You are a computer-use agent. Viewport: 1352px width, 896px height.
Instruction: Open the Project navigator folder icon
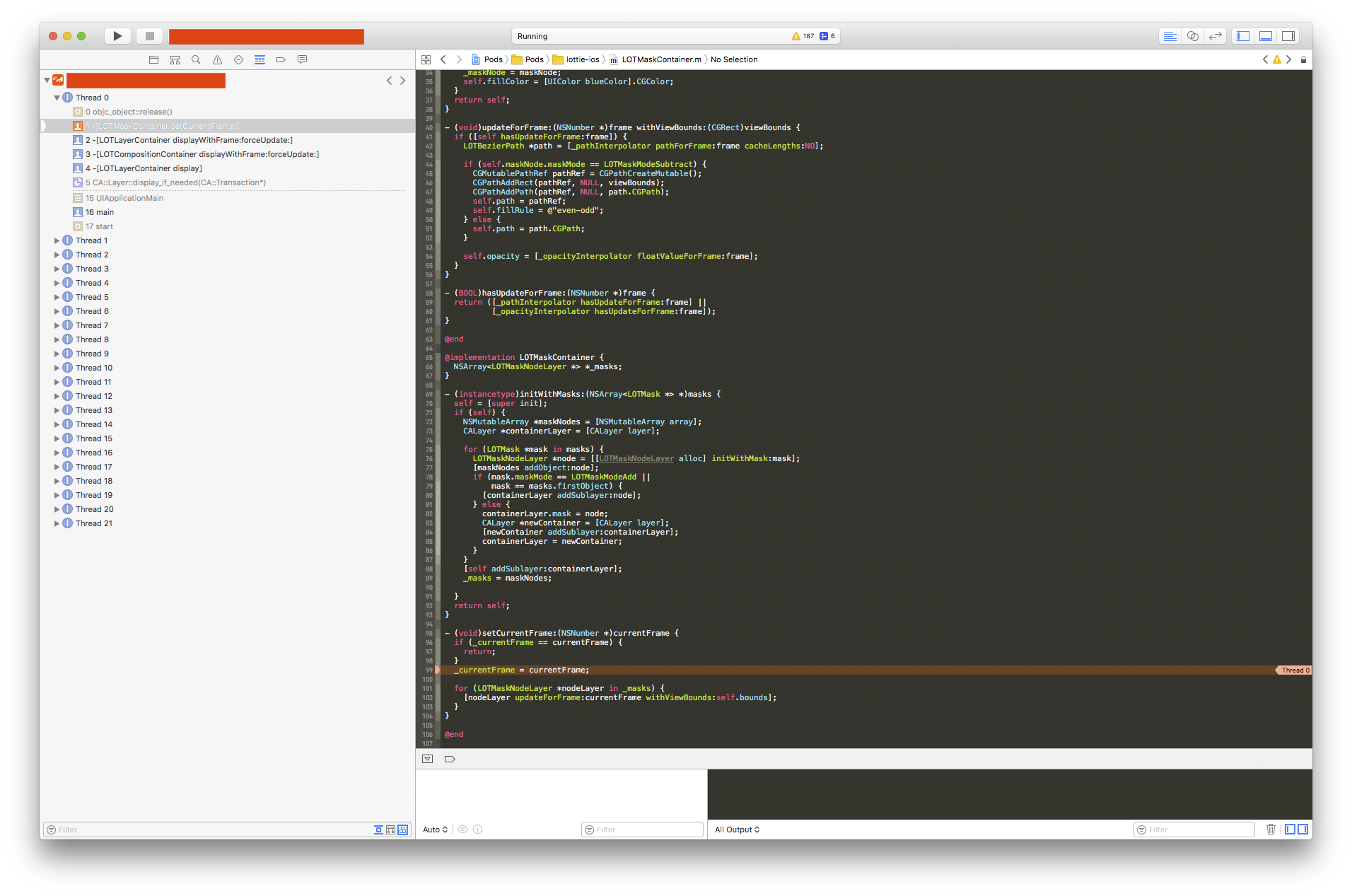coord(153,60)
